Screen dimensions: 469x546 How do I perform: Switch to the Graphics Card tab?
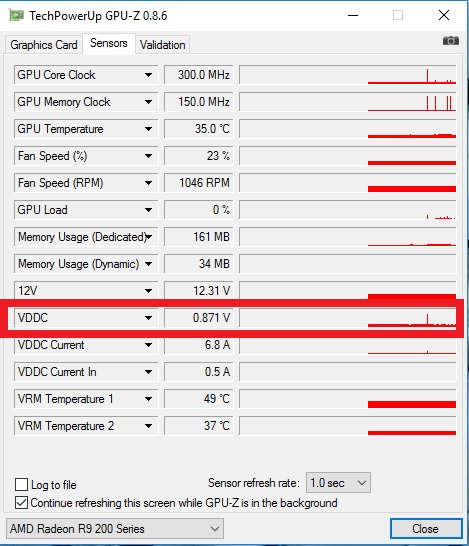(x=44, y=45)
